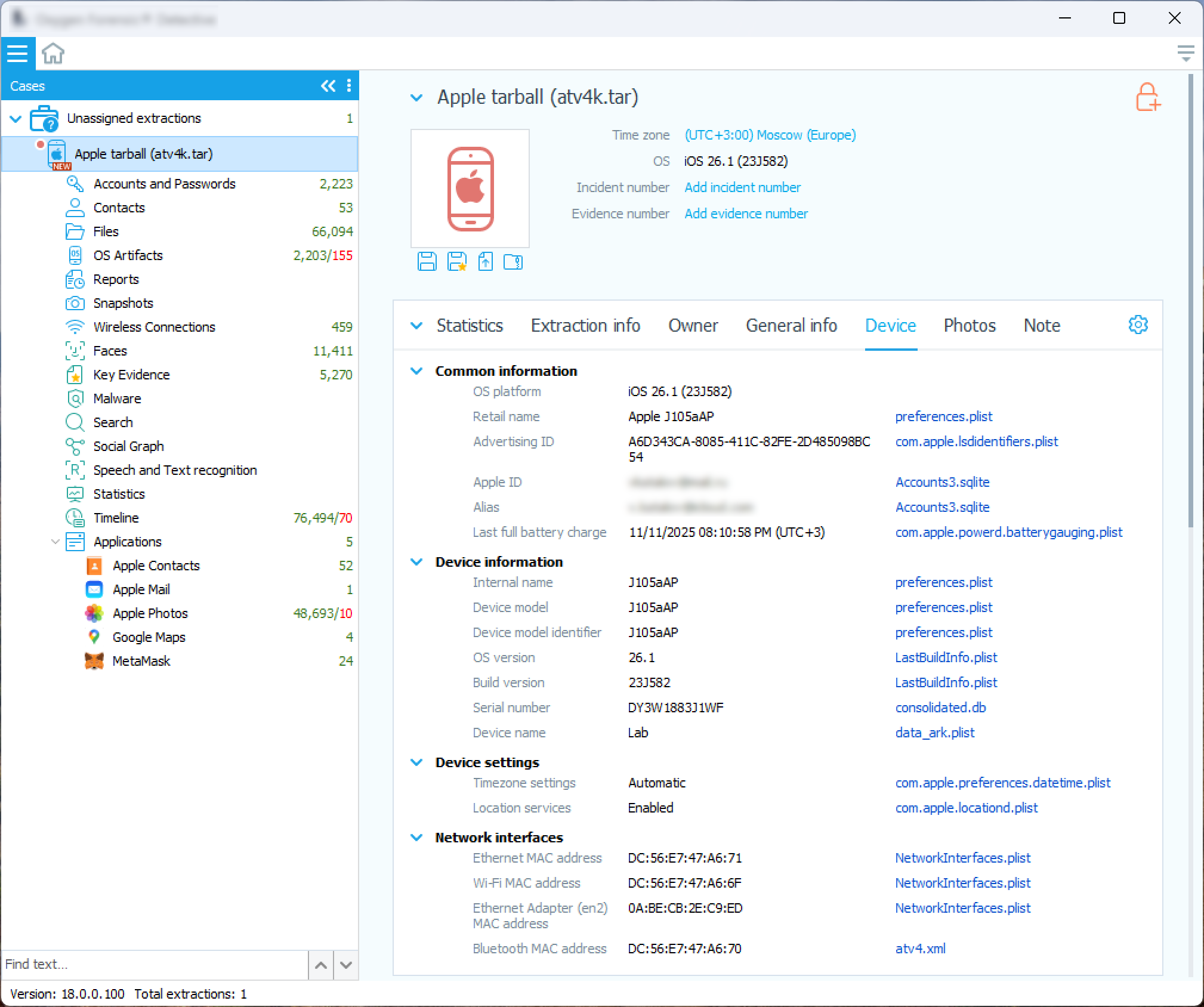The height and width of the screenshot is (1007, 1204).
Task: Open the Cases panel three-dot options menu
Action: tap(349, 86)
